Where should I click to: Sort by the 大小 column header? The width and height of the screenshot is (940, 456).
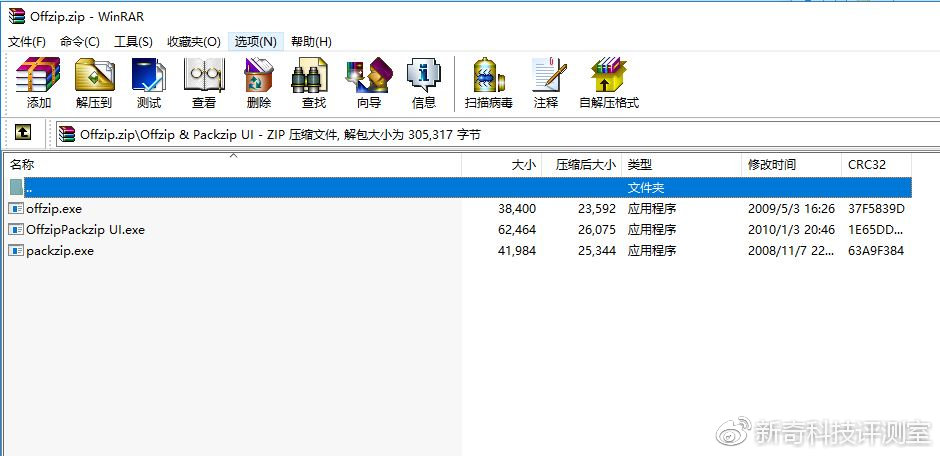click(x=502, y=165)
